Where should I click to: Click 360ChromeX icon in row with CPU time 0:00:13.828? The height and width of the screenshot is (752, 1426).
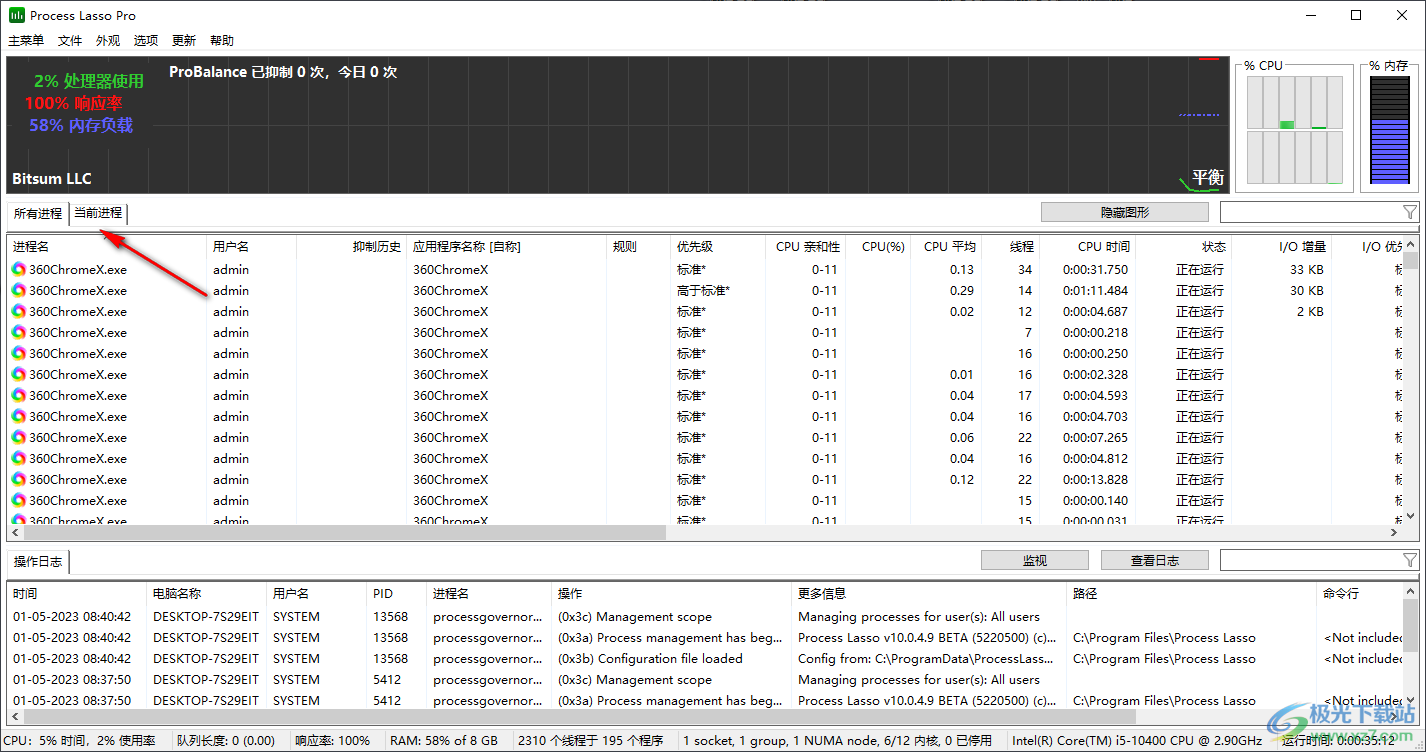tap(19, 479)
